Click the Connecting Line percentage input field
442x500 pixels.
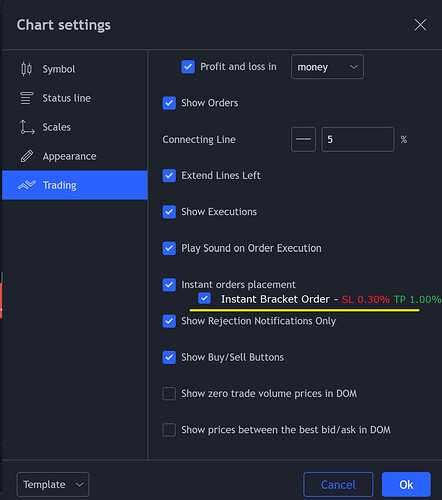[358, 139]
